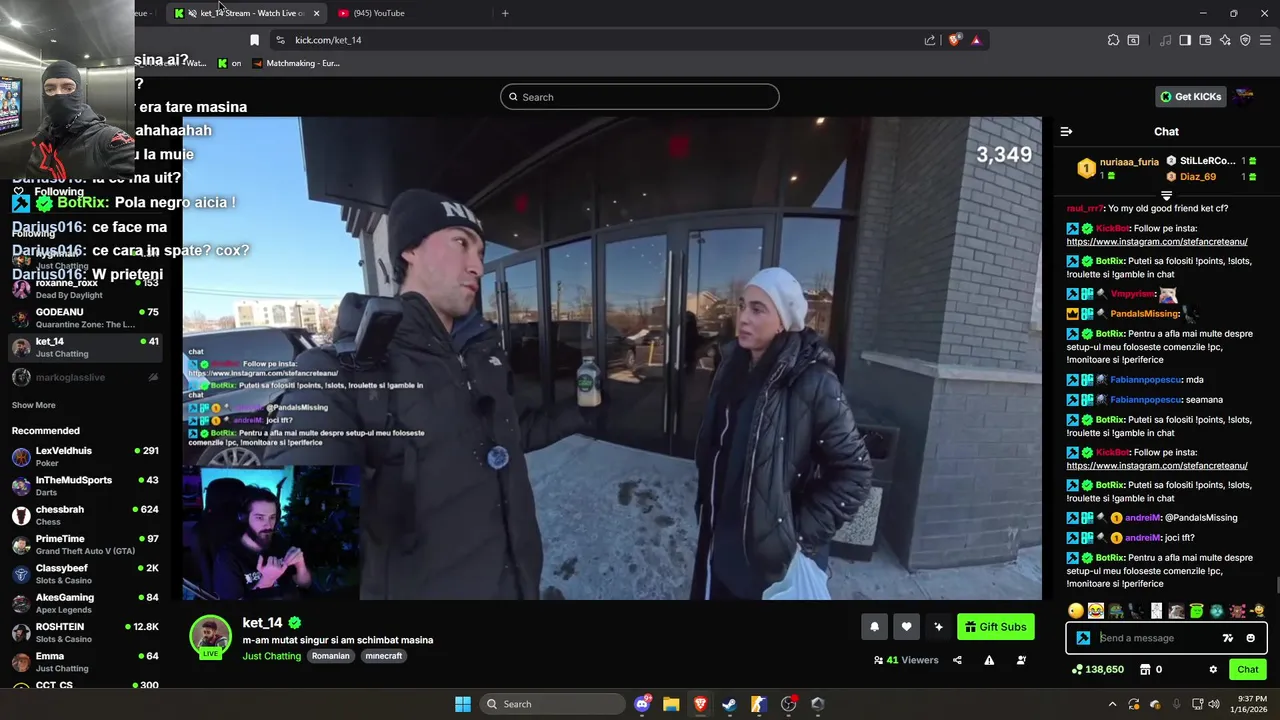This screenshot has width=1280, height=720.
Task: Click the laughing crying emote in quick emotes
Action: pos(1096,611)
